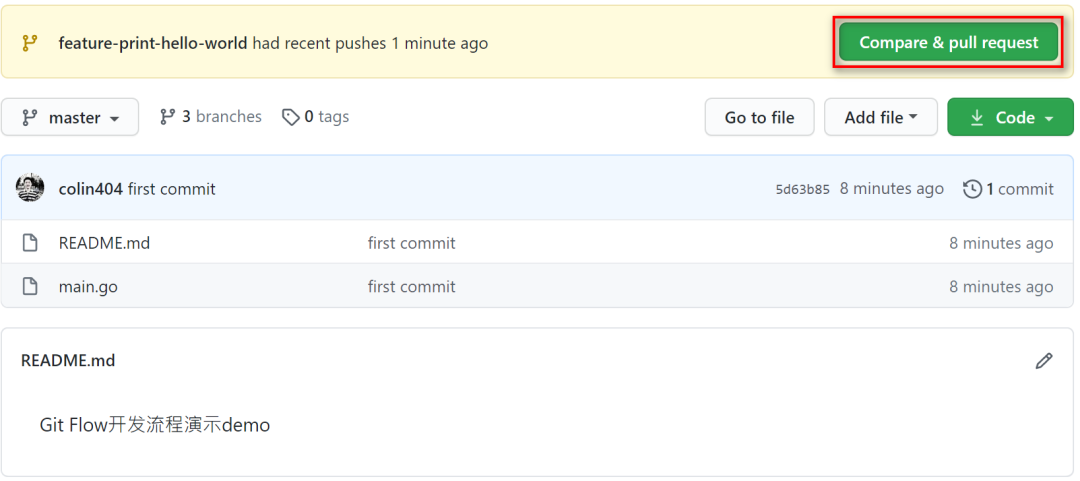Open the README.md file link
Image resolution: width=1080 pixels, height=481 pixels.
click(x=104, y=243)
